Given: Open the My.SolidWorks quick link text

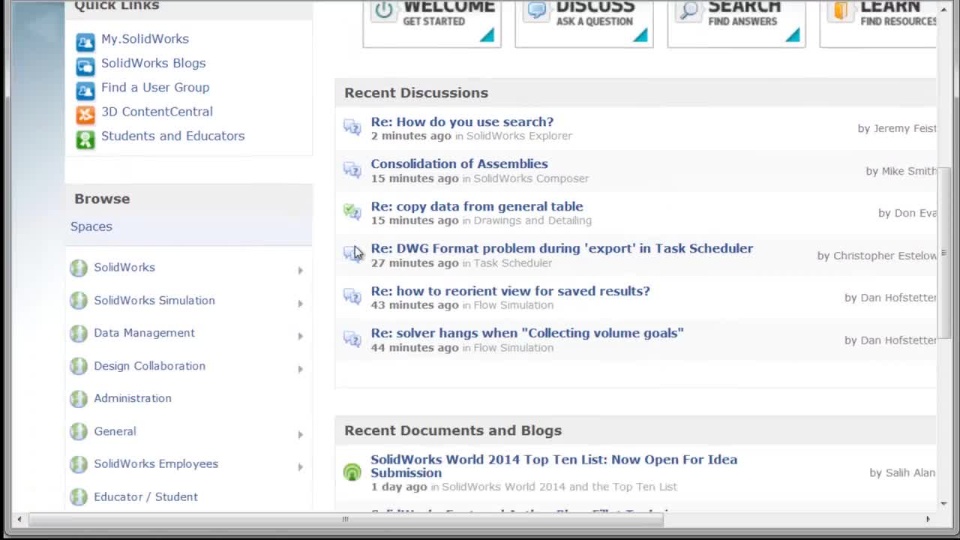Looking at the screenshot, I should pyautogui.click(x=145, y=39).
